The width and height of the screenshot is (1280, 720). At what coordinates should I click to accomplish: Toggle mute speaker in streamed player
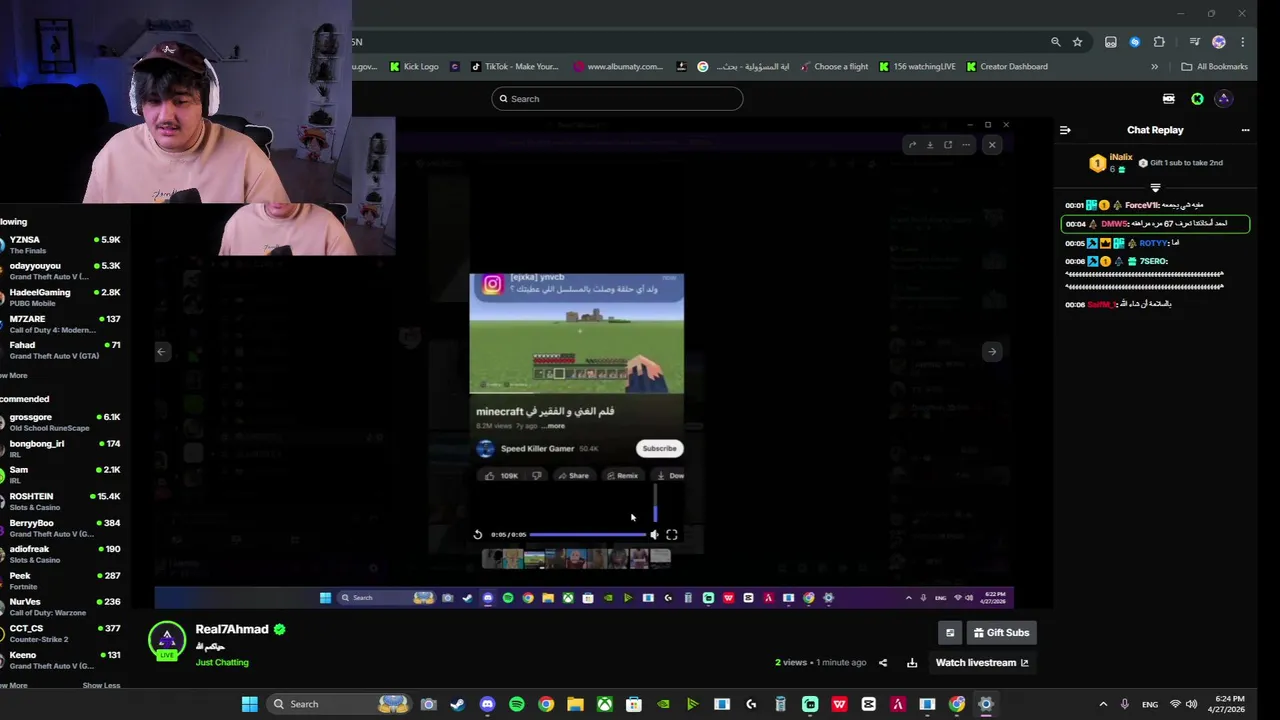655,535
